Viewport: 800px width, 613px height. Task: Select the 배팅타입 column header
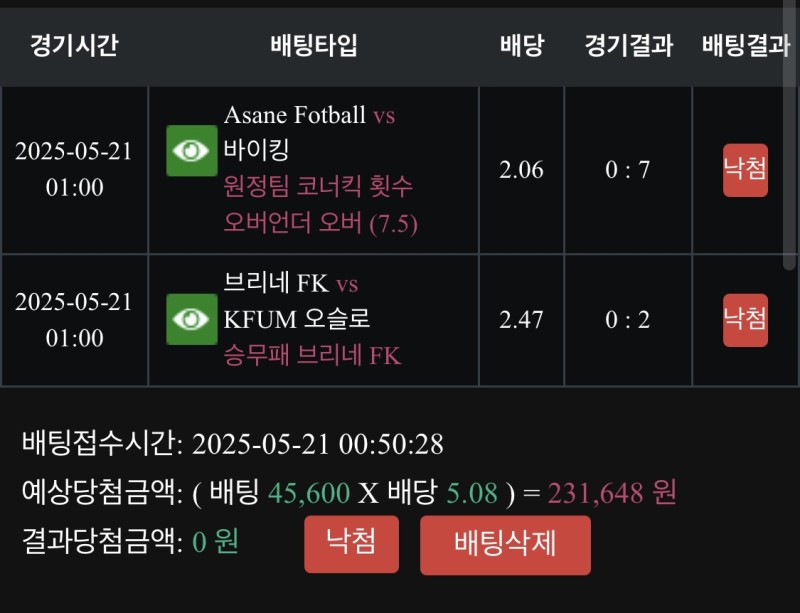pos(313,46)
